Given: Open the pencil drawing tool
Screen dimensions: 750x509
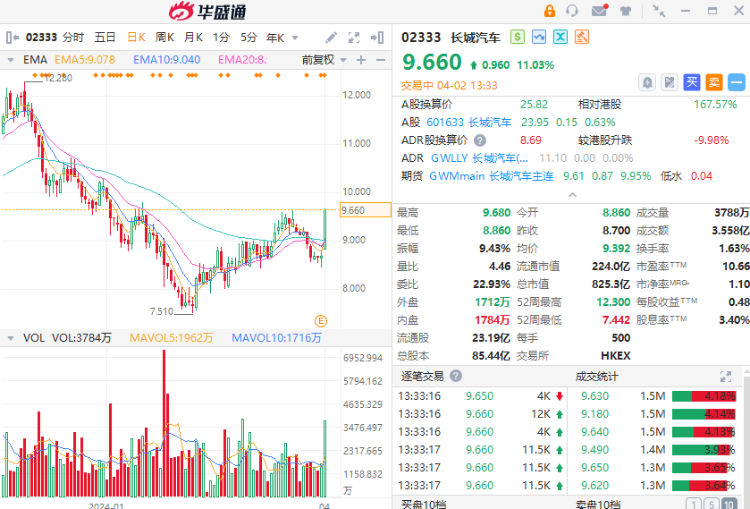Looking at the screenshot, I should 331,37.
